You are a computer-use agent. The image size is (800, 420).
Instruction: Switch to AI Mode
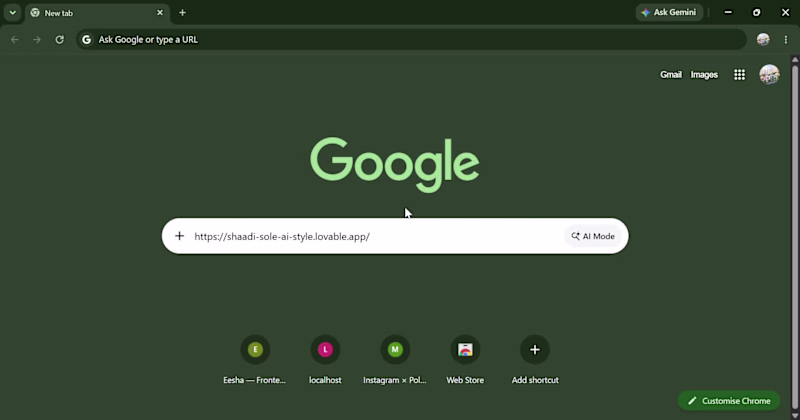pos(593,236)
